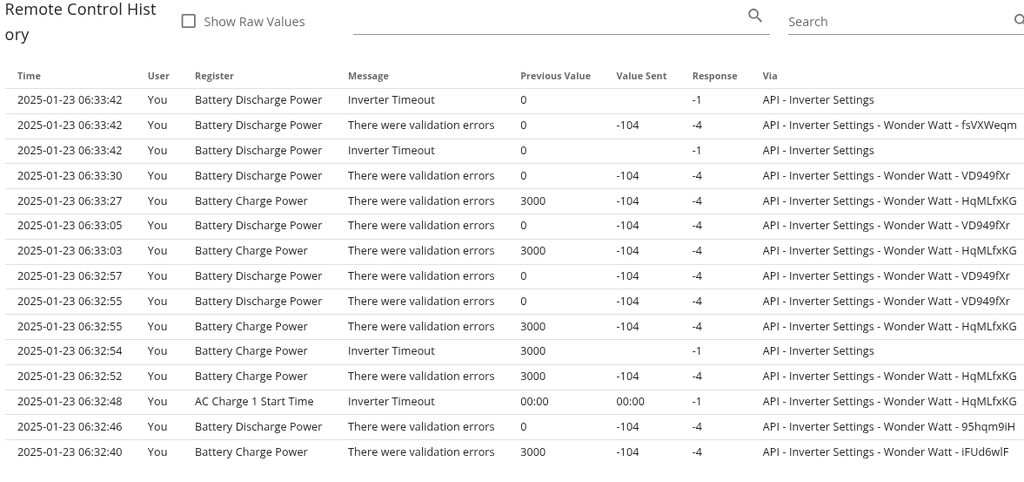
Task: Sort by the User column header
Action: pos(158,76)
